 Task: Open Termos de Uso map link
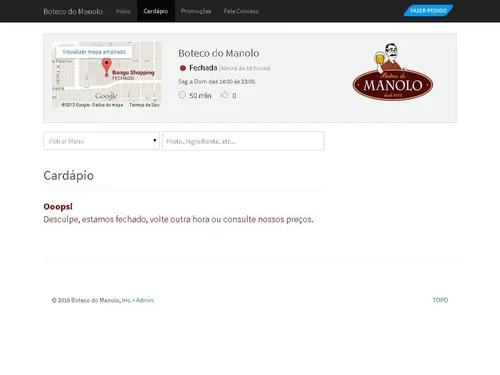144,105
